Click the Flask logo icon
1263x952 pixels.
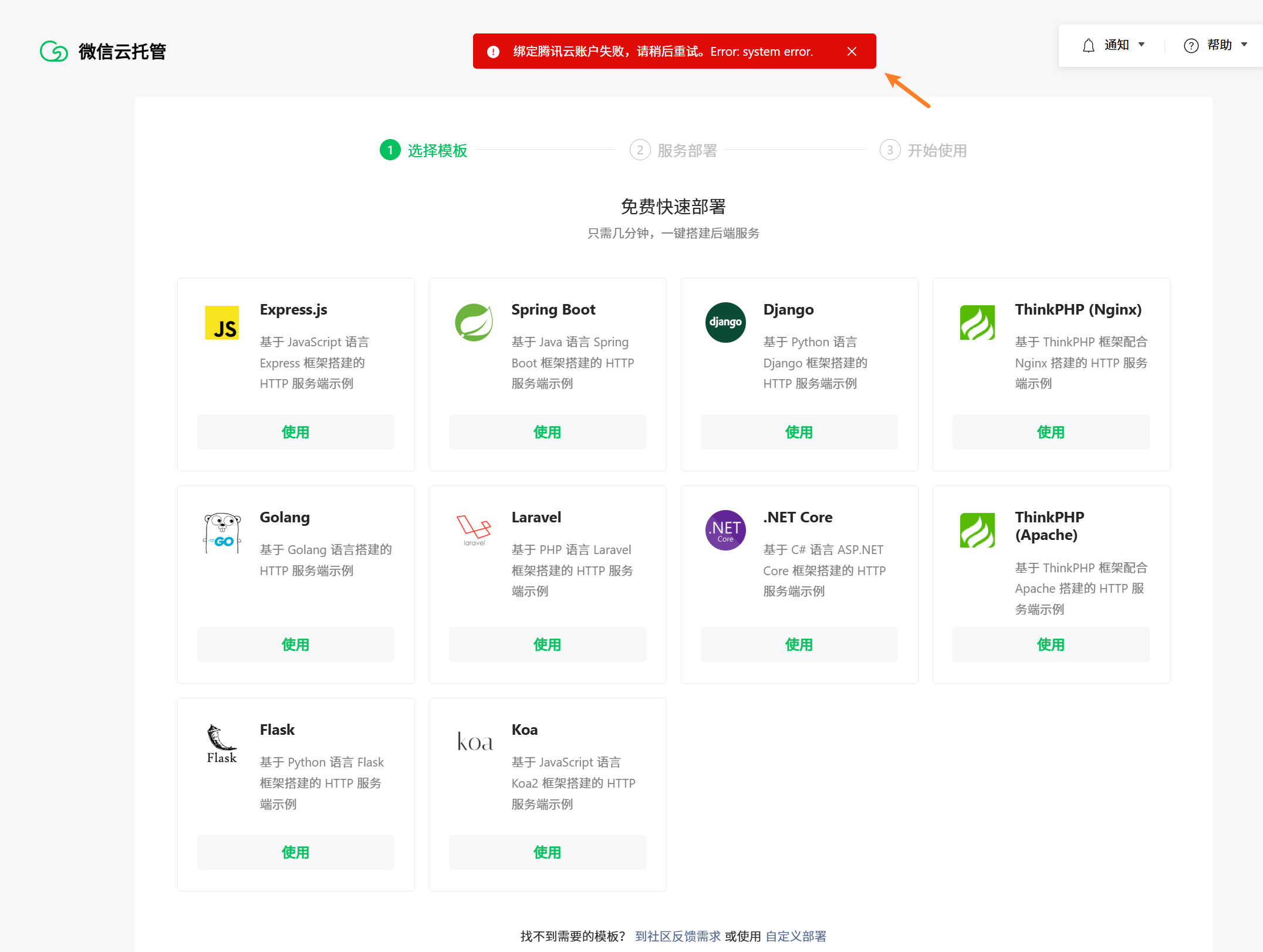[x=222, y=744]
